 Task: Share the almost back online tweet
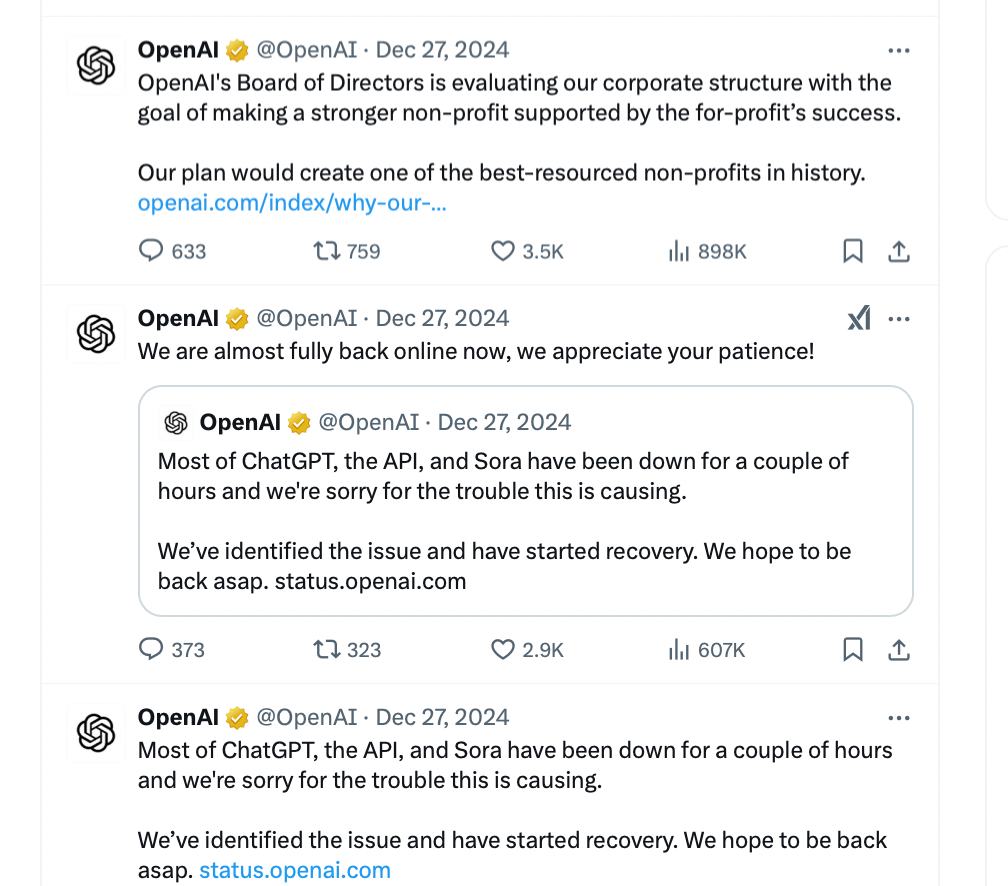[x=899, y=649]
